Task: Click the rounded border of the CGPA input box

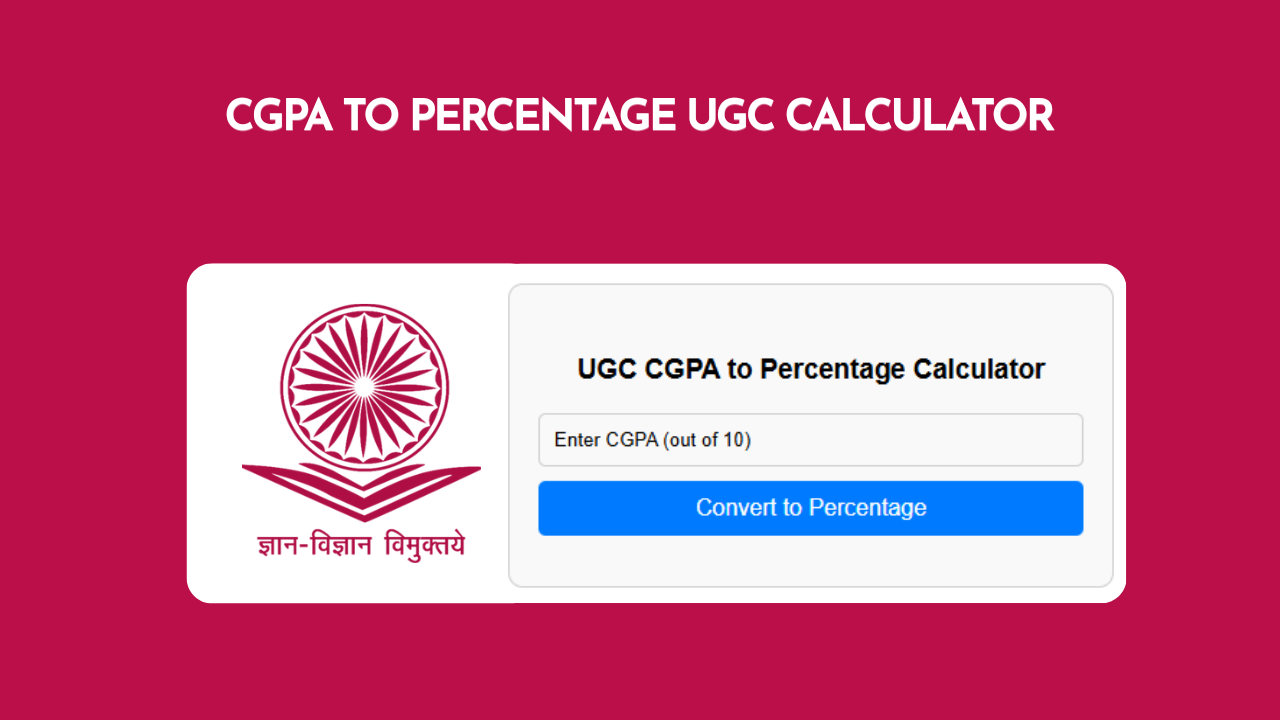Action: click(x=810, y=414)
